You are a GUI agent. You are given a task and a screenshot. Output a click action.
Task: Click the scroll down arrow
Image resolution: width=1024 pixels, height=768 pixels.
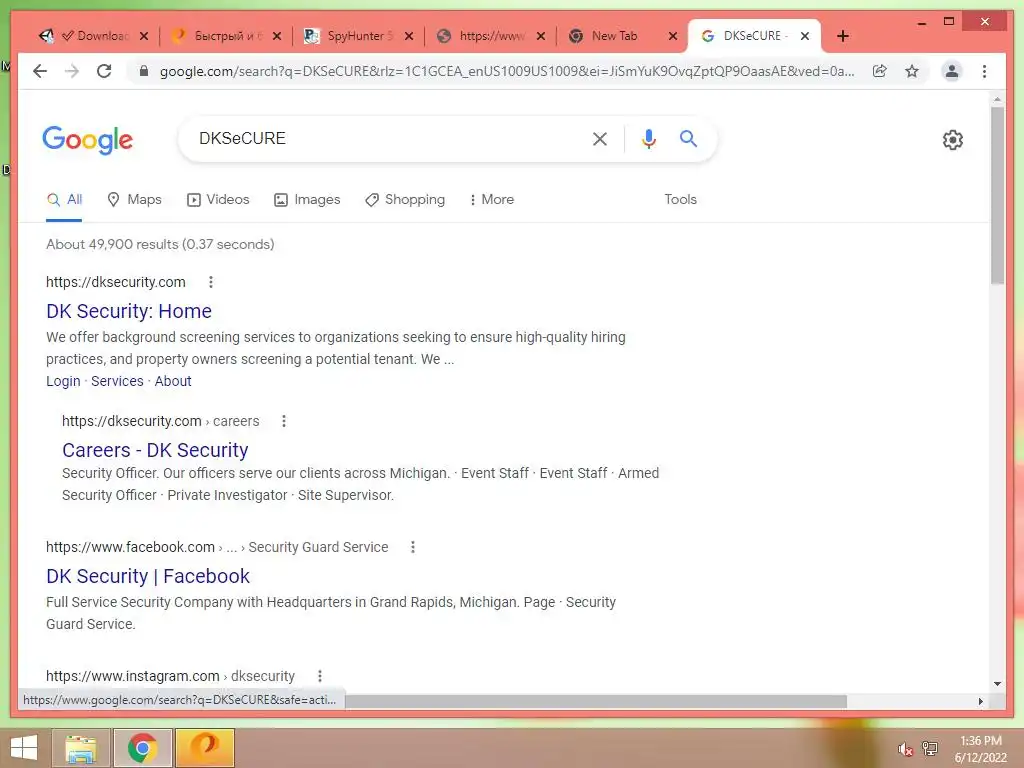(x=997, y=684)
